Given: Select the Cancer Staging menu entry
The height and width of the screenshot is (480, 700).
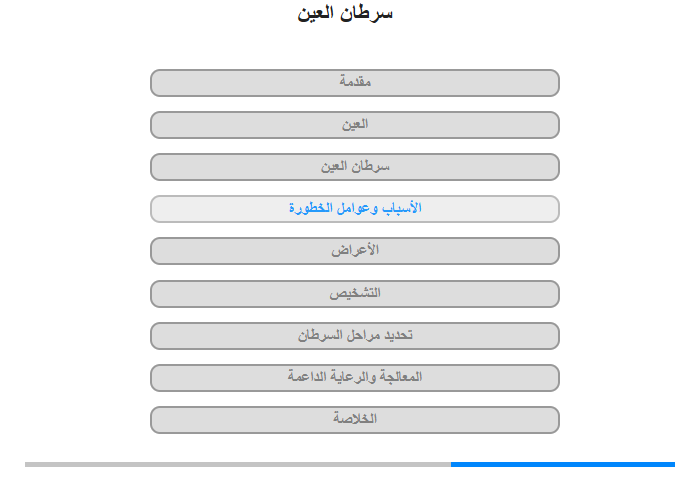Looking at the screenshot, I should (354, 335).
